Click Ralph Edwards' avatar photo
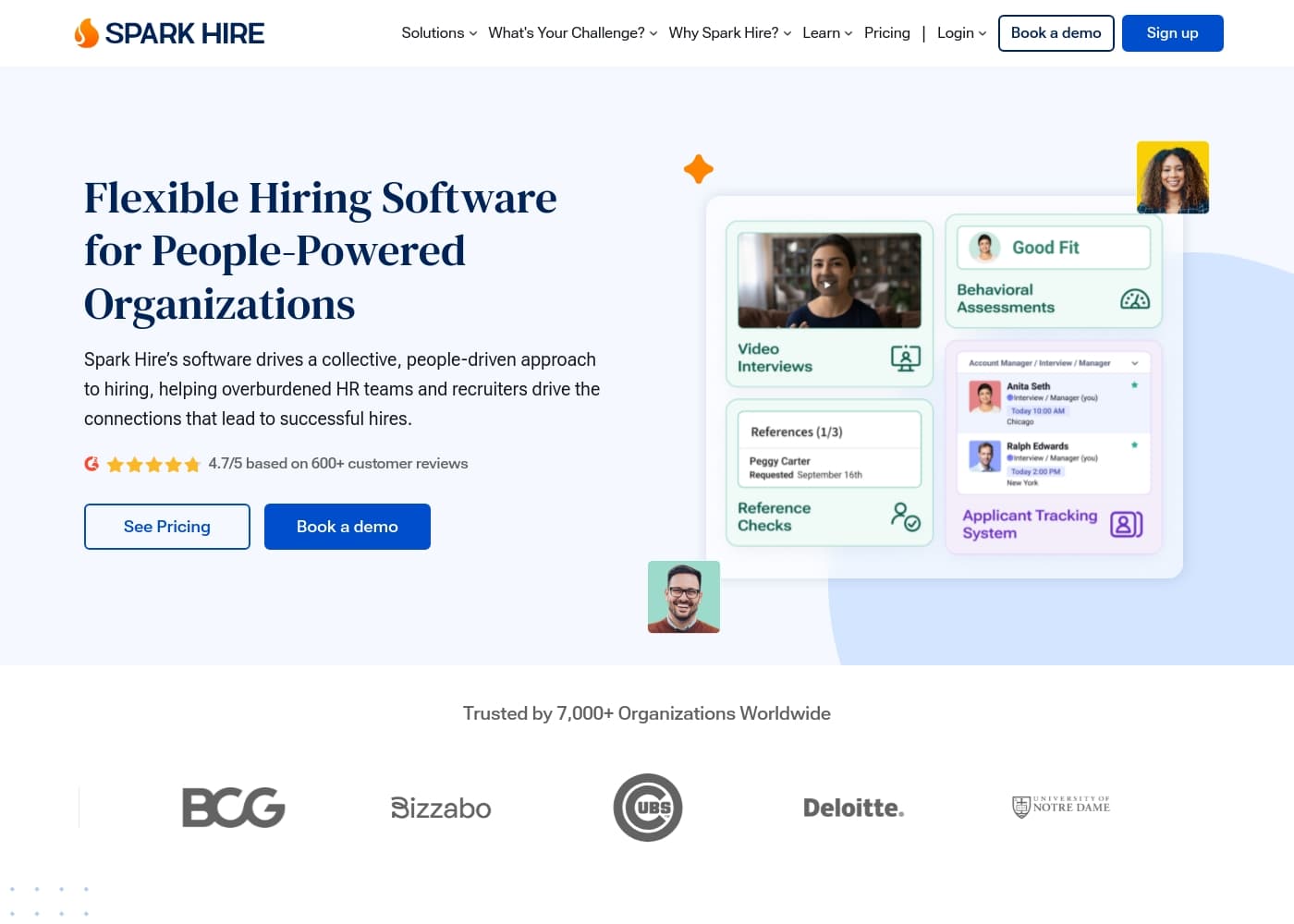 point(984,456)
